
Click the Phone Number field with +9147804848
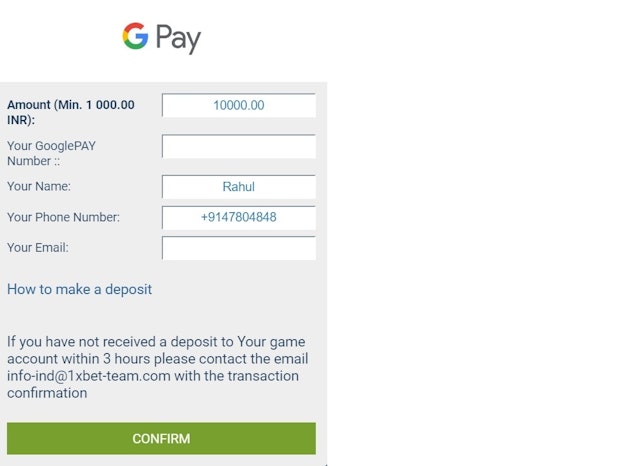[238, 217]
